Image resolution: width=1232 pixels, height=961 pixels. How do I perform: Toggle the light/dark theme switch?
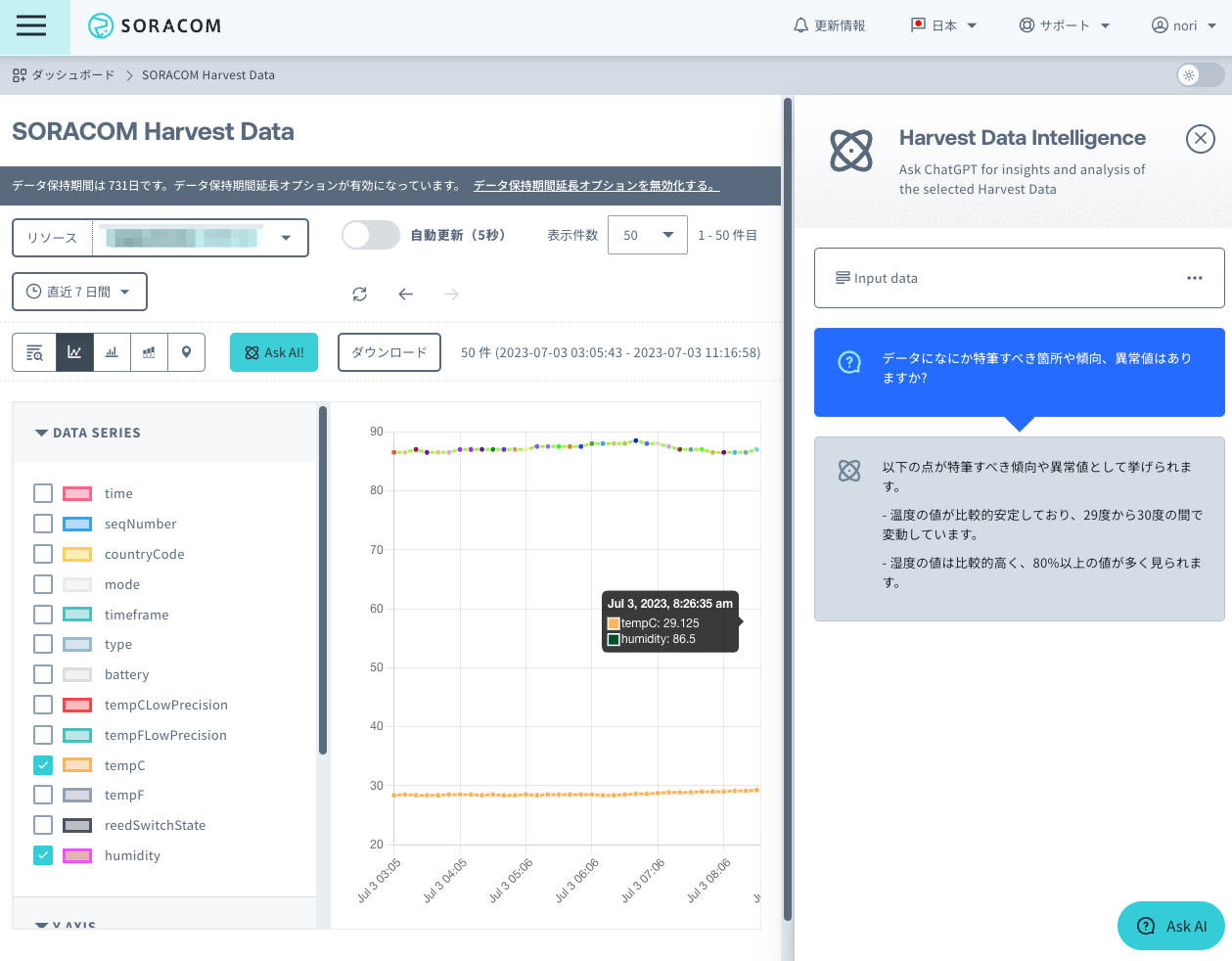pos(1200,75)
